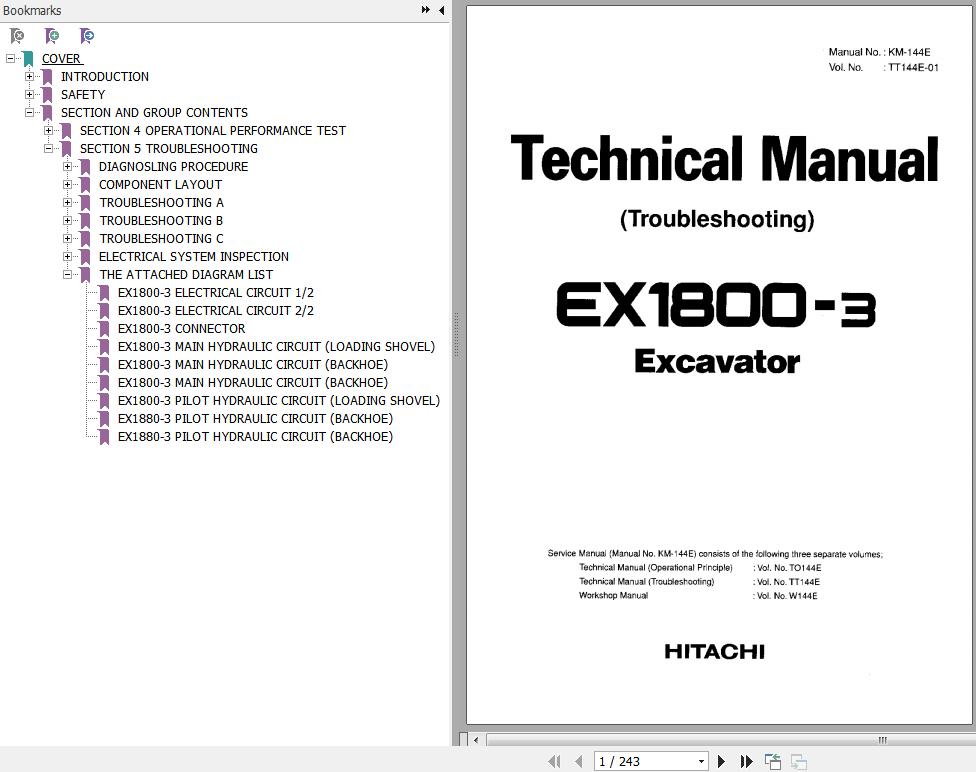Open the INTRODUCTION bookmark

[105, 77]
